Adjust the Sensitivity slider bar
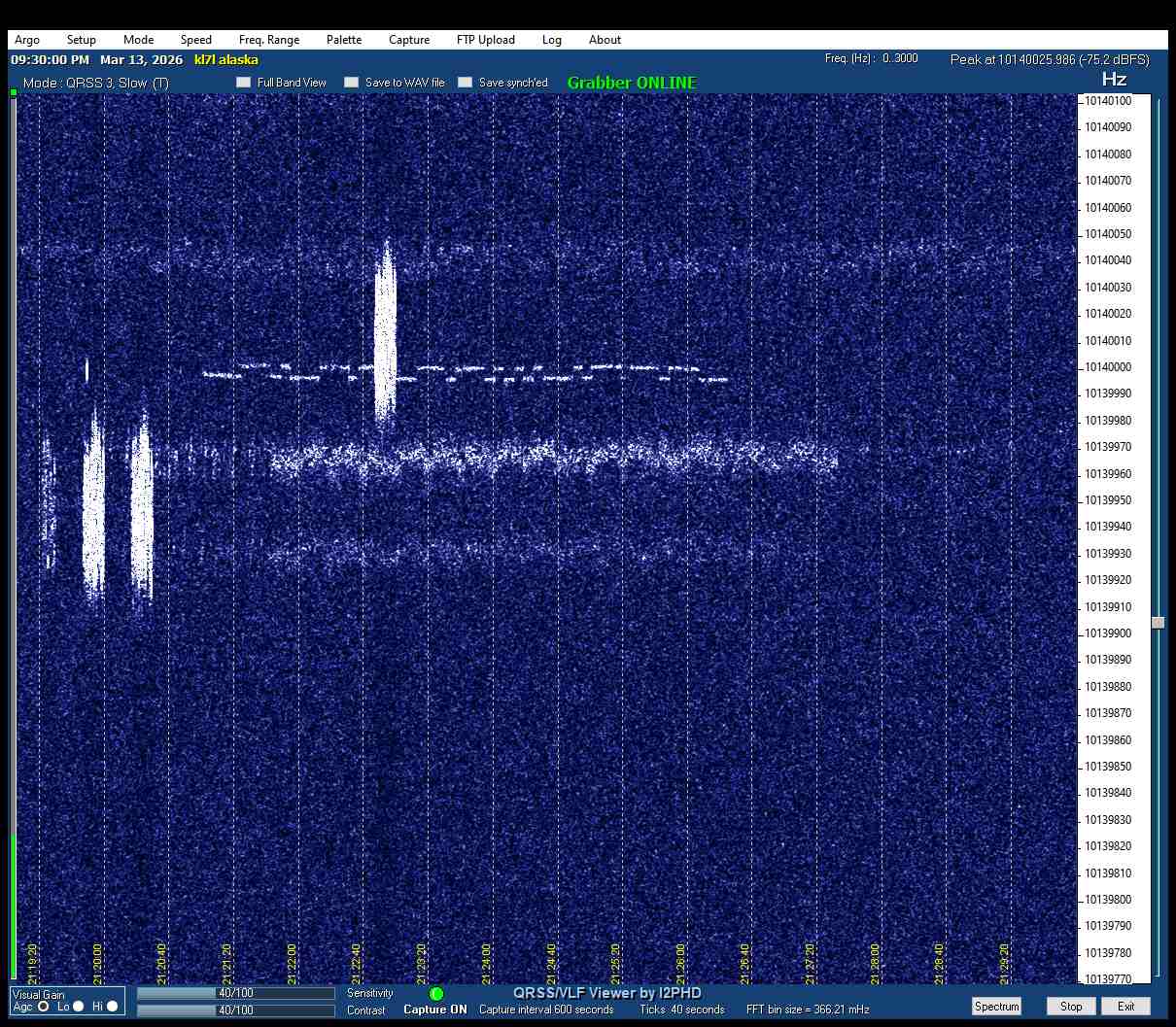 235,993
